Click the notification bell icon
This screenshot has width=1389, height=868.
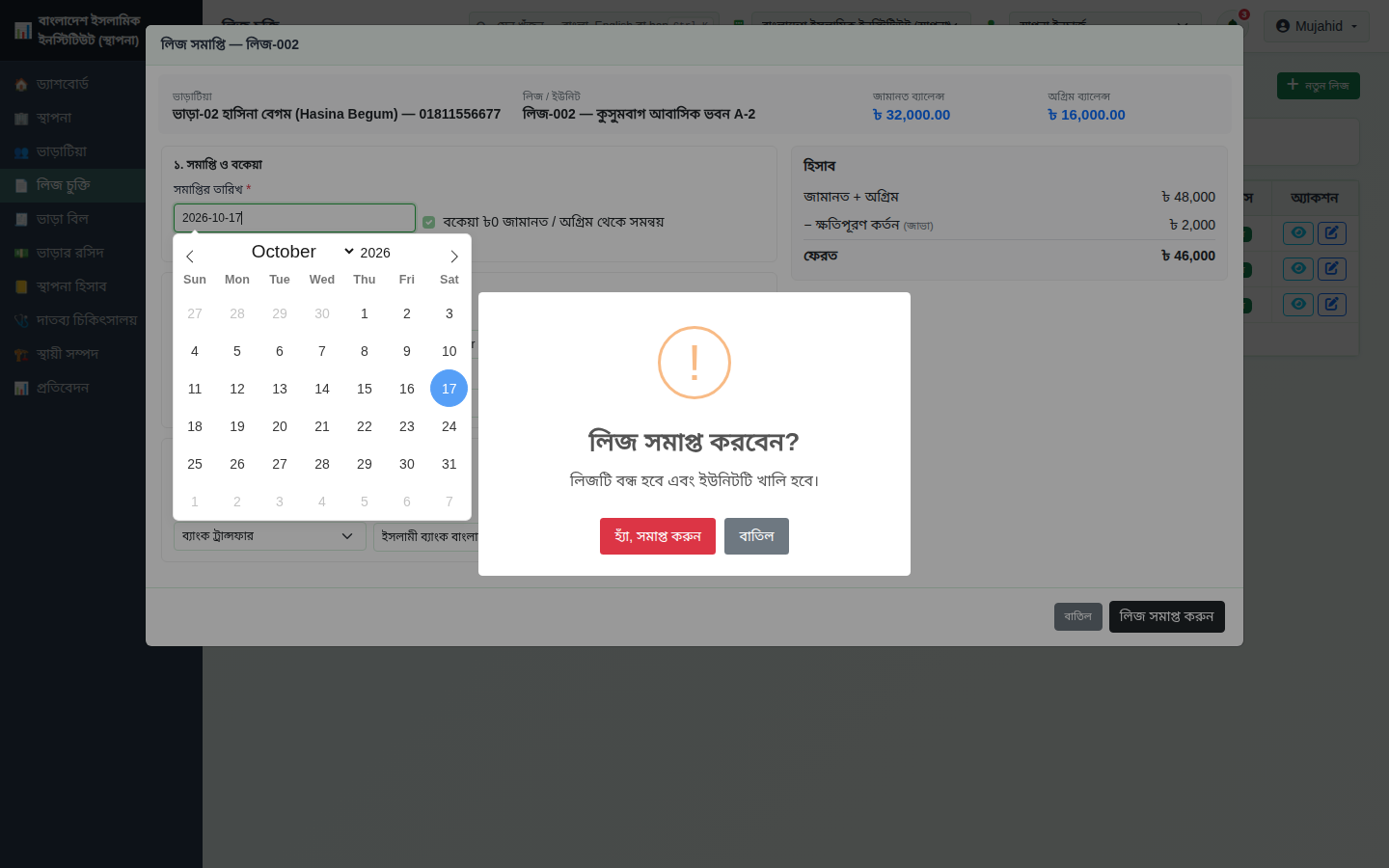click(x=1234, y=24)
